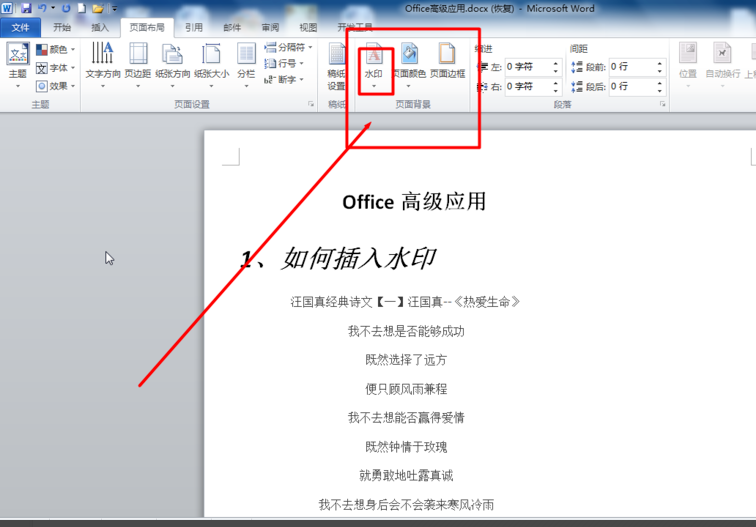Click the line '汪国真经典诗文【一】汪国真--《热爱生命》'
The image size is (756, 527).
click(x=405, y=302)
